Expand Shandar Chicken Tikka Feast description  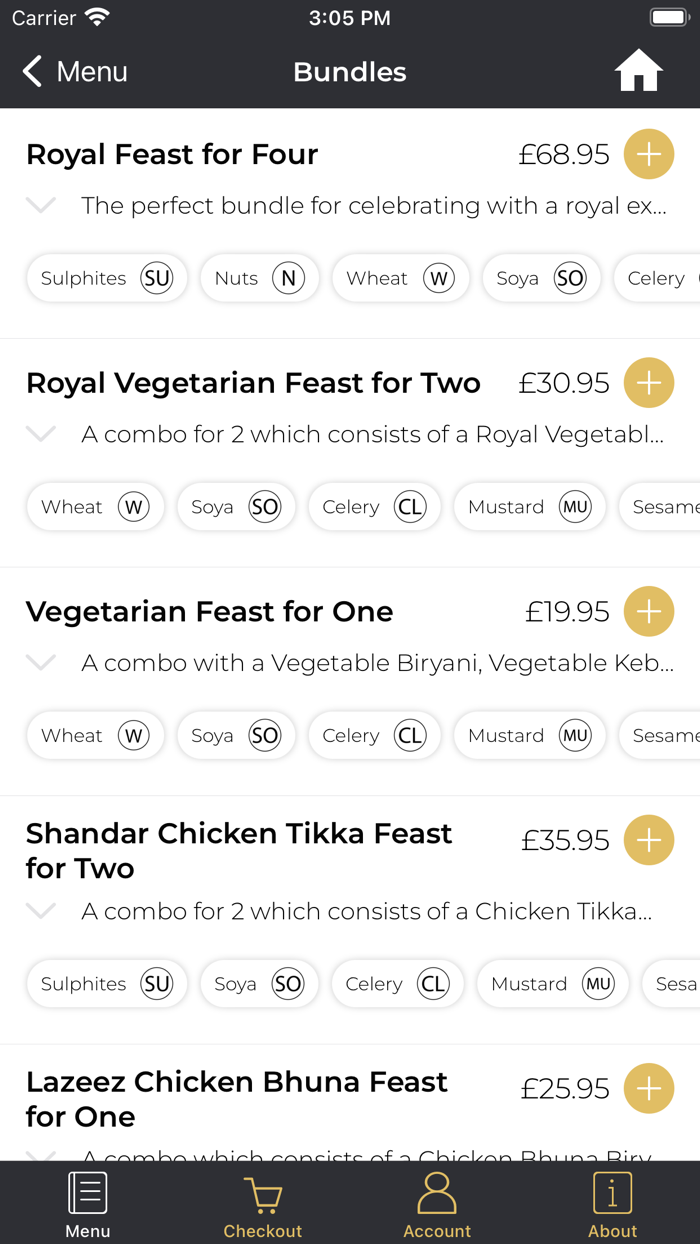[41, 911]
